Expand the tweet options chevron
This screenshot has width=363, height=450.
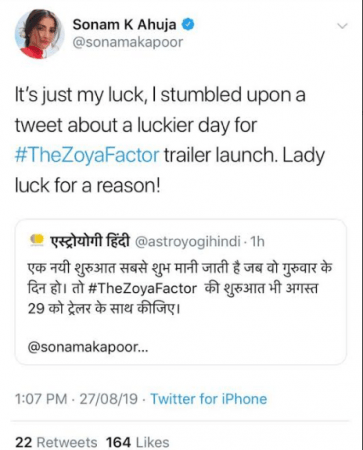tap(342, 26)
